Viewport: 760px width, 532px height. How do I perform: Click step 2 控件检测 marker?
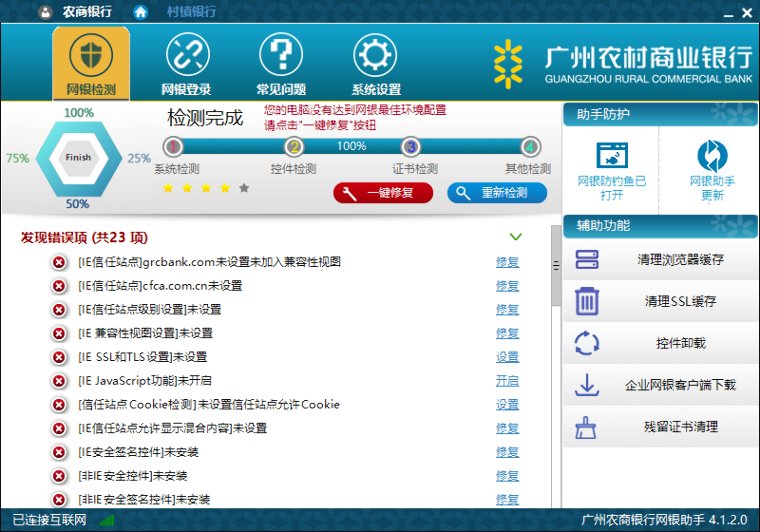point(294,146)
